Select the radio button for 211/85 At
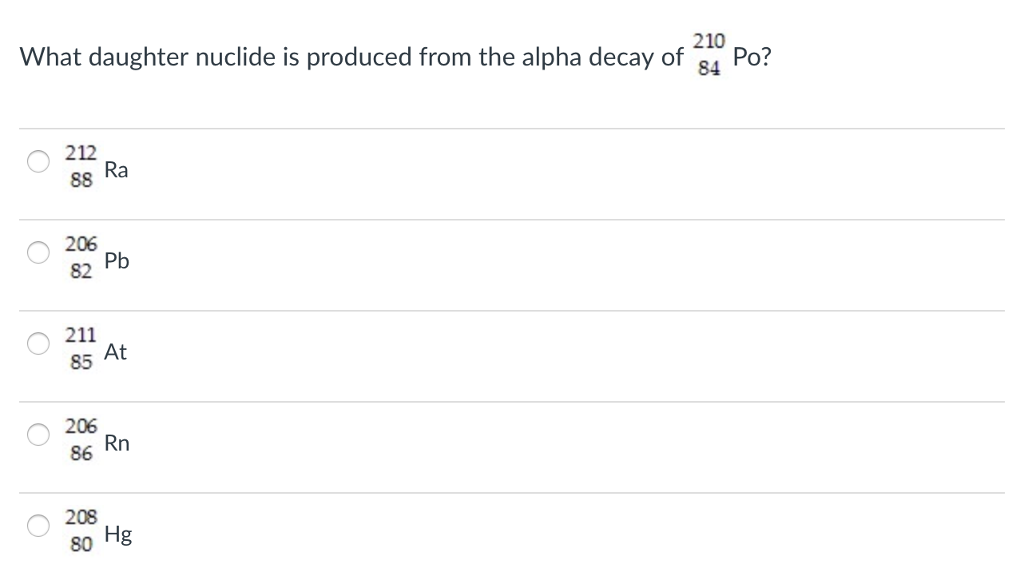The width and height of the screenshot is (1024, 580). (x=37, y=344)
